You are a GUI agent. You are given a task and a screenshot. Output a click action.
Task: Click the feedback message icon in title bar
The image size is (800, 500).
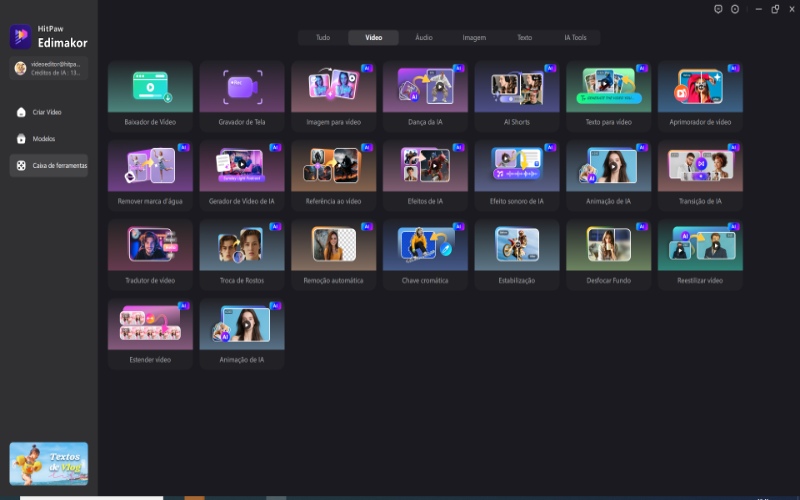[x=718, y=9]
